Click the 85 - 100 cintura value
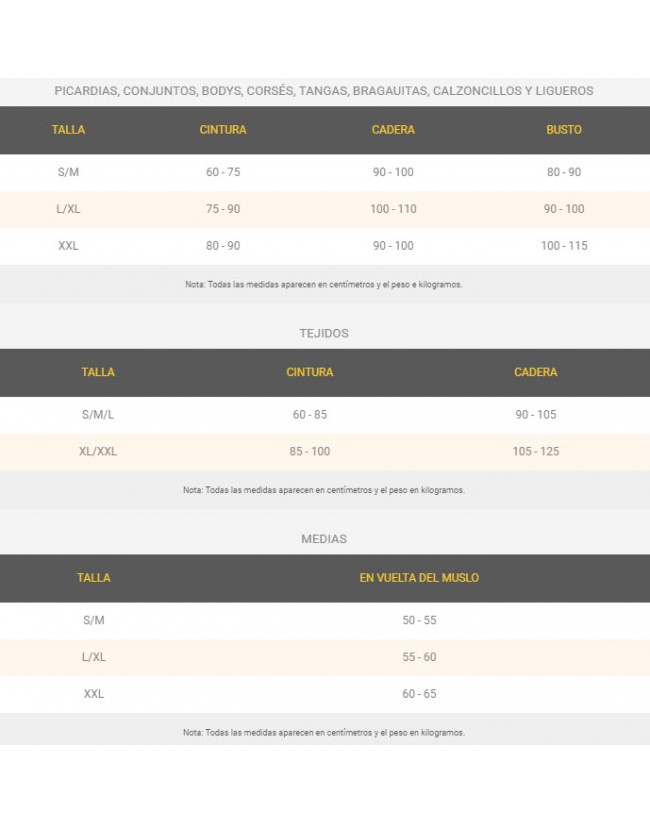This screenshot has width=650, height=823. [x=310, y=451]
